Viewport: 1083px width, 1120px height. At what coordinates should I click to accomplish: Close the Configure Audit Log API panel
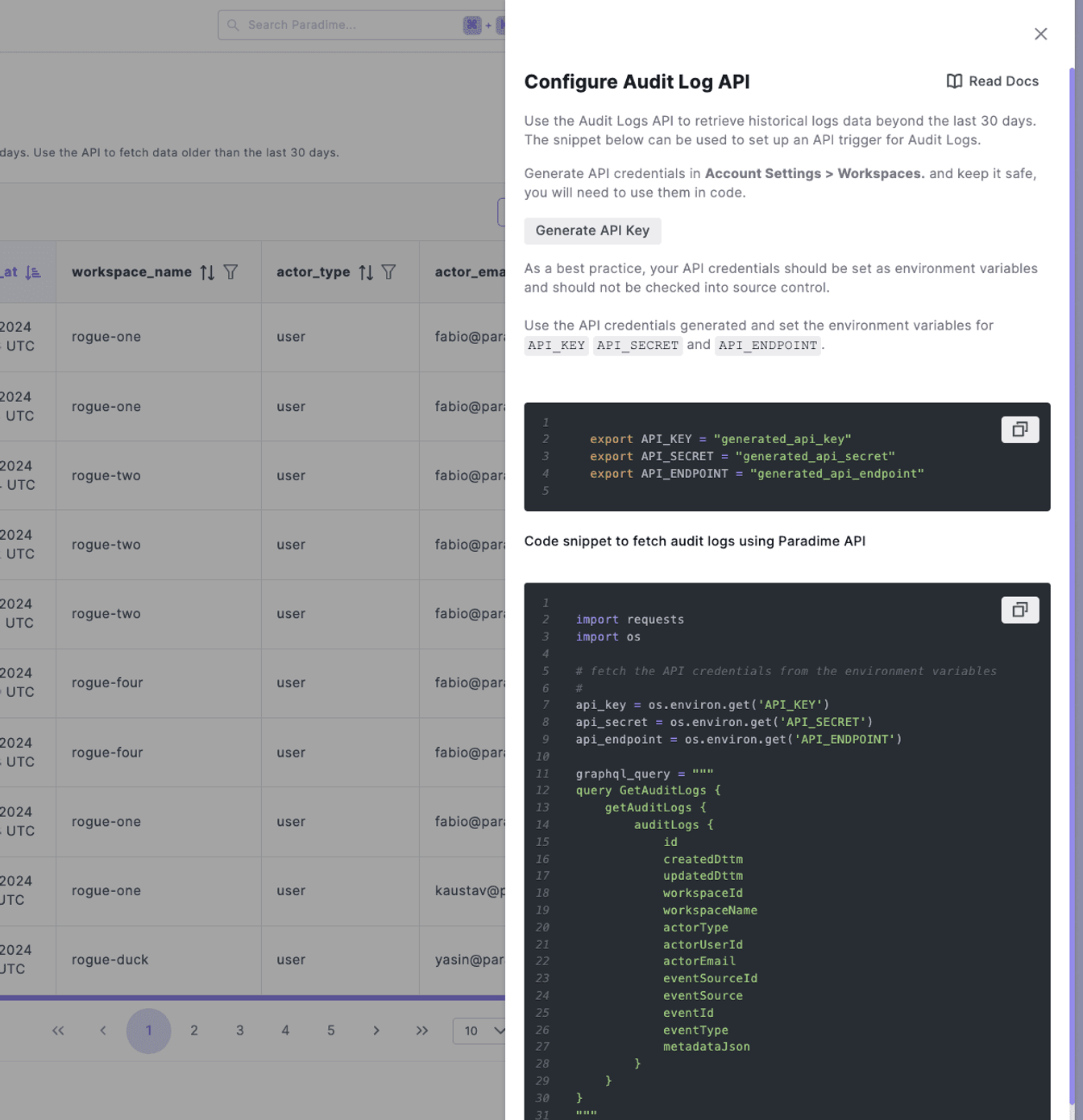pos(1040,34)
